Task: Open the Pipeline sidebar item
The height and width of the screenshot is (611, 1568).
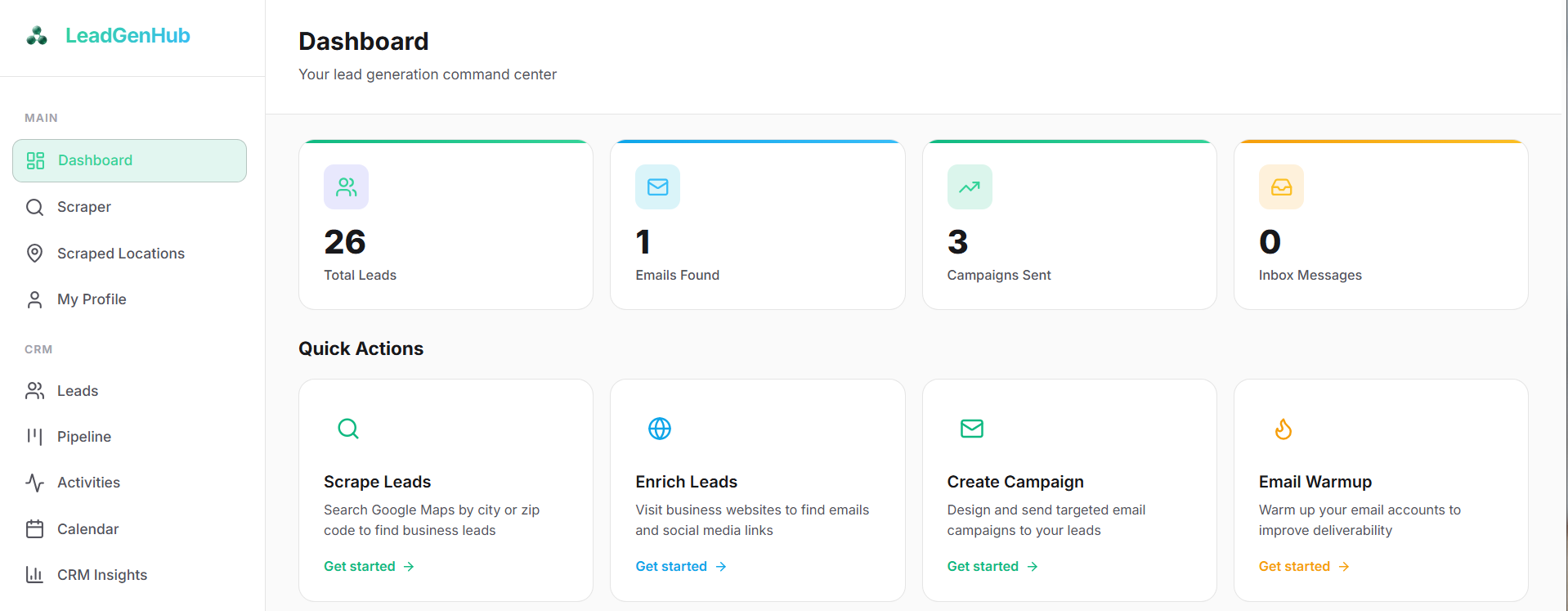Action: [83, 437]
